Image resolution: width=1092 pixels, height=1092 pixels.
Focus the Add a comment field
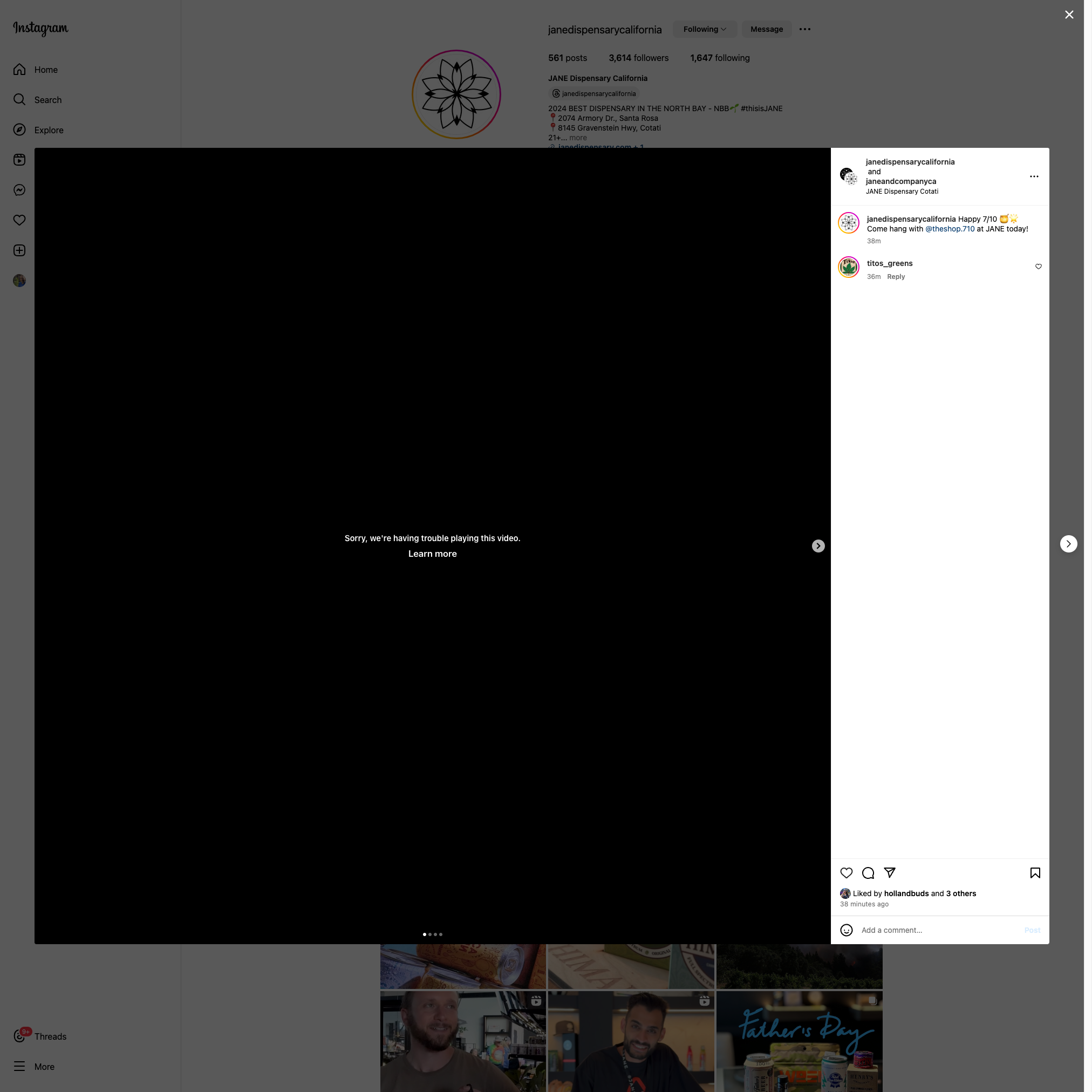click(x=938, y=930)
